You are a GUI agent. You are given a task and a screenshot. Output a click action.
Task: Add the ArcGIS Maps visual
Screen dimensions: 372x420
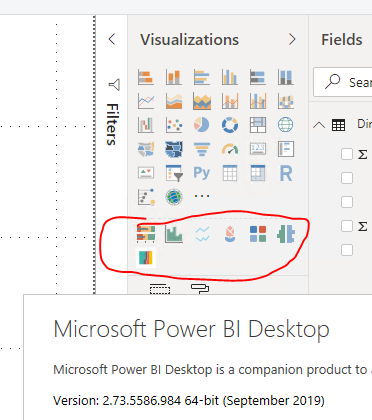click(x=174, y=197)
